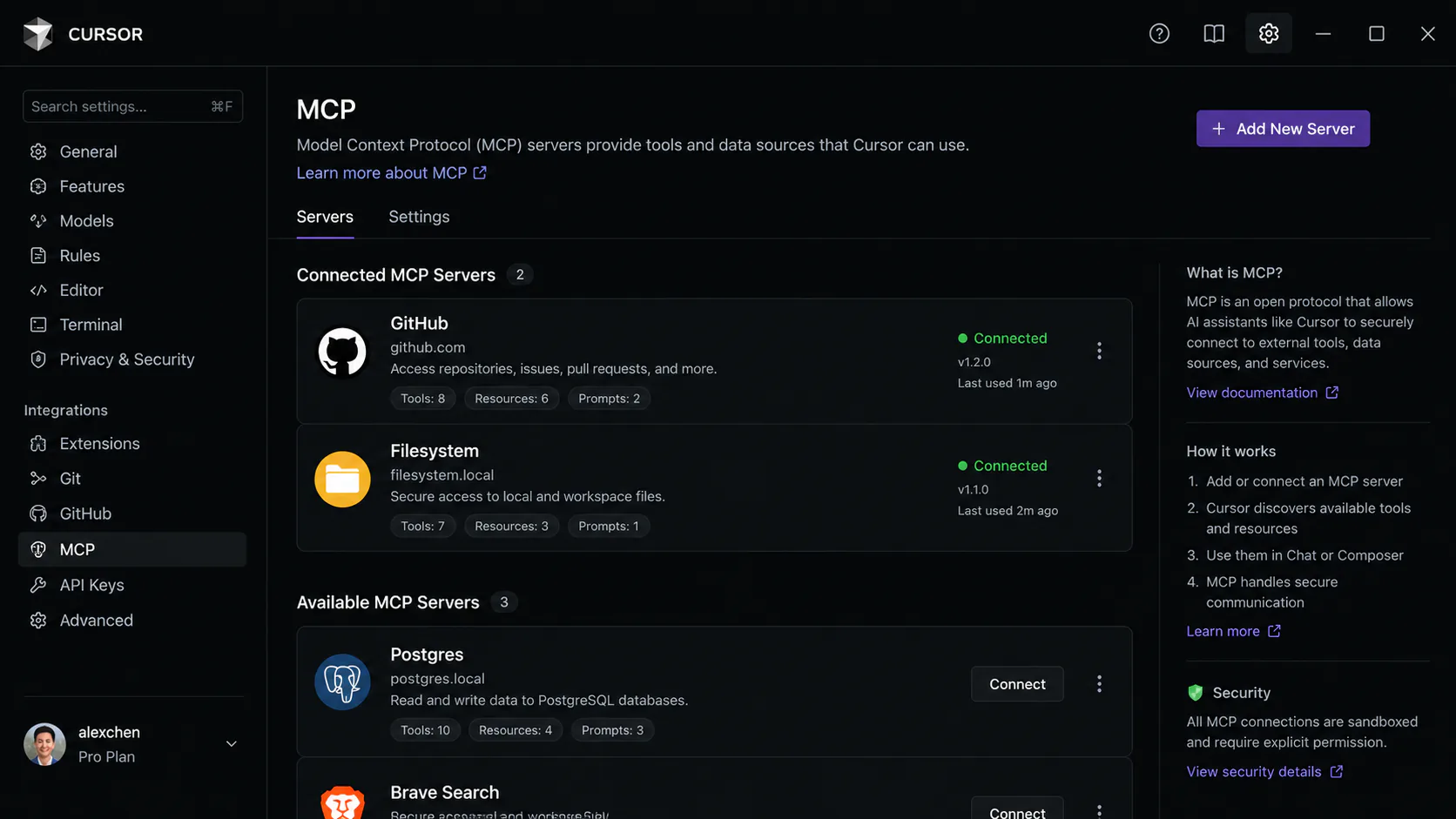
Task: Switch to the Servers tab
Action: click(325, 217)
